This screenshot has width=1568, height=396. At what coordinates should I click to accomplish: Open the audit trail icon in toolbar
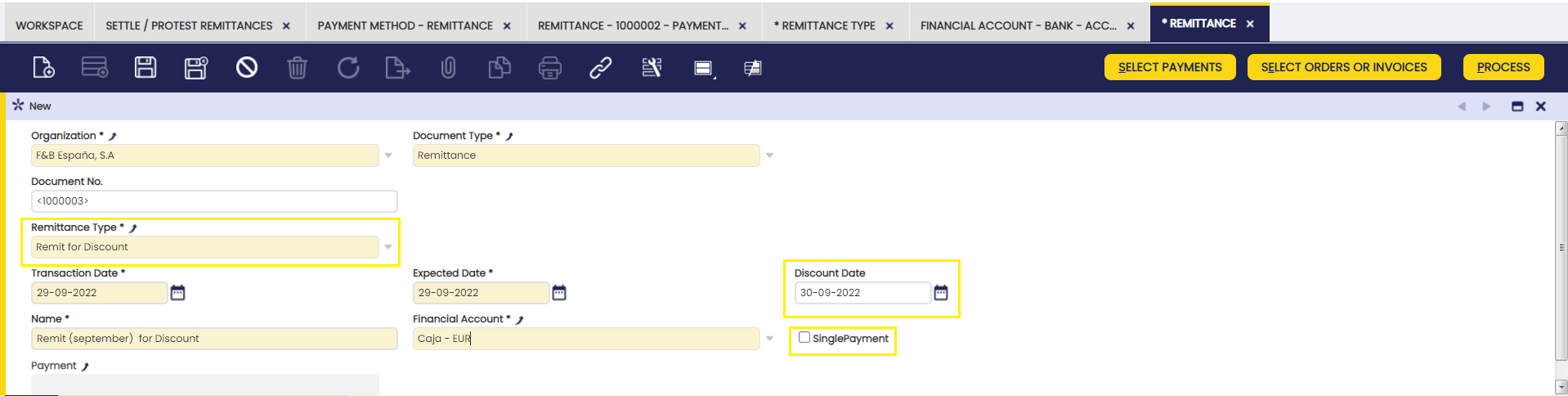652,67
